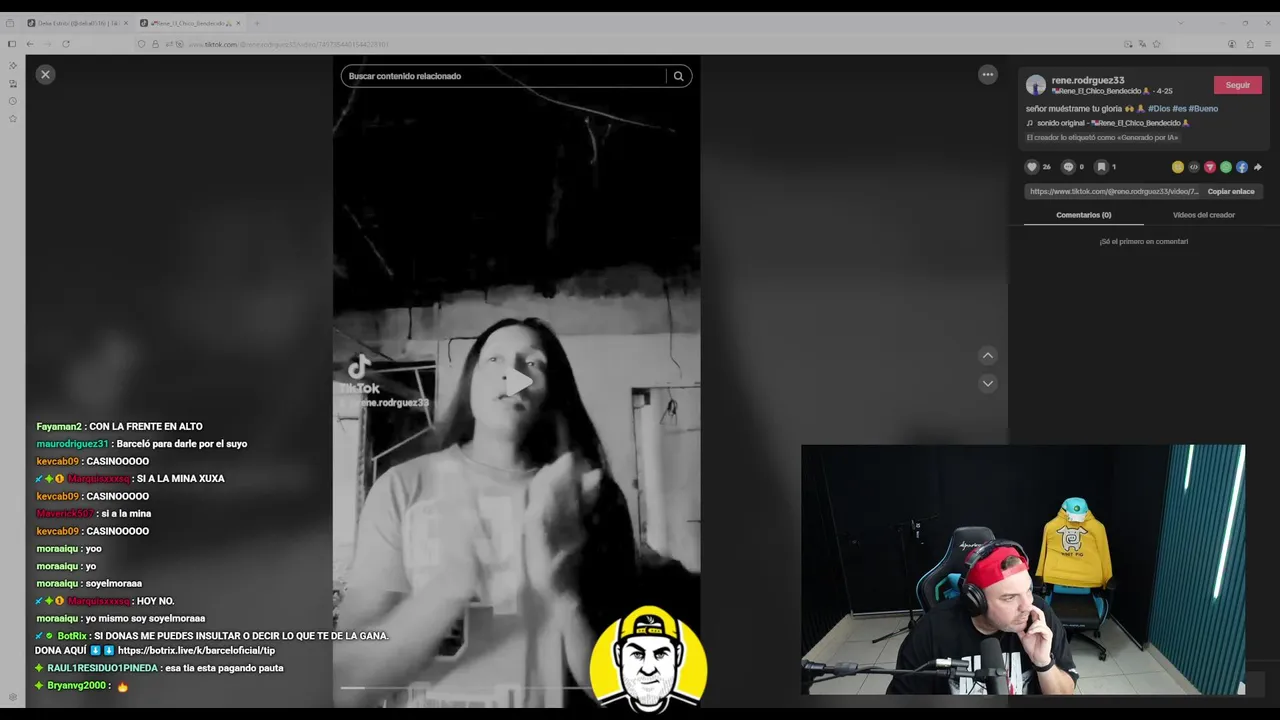This screenshot has height=720, width=1280.
Task: Save the video with the bookmark icon
Action: click(x=1101, y=167)
